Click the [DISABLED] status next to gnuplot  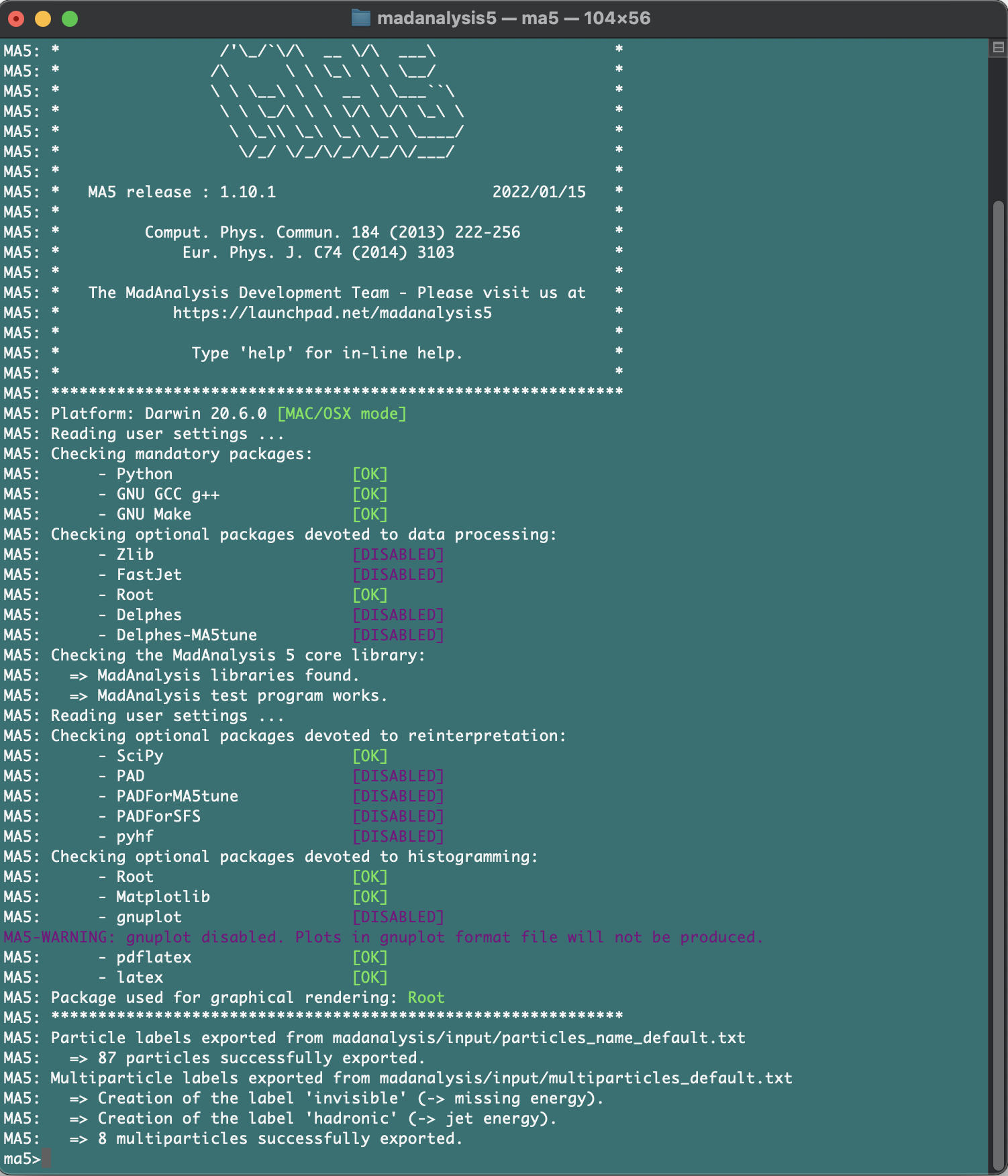pyautogui.click(x=398, y=917)
